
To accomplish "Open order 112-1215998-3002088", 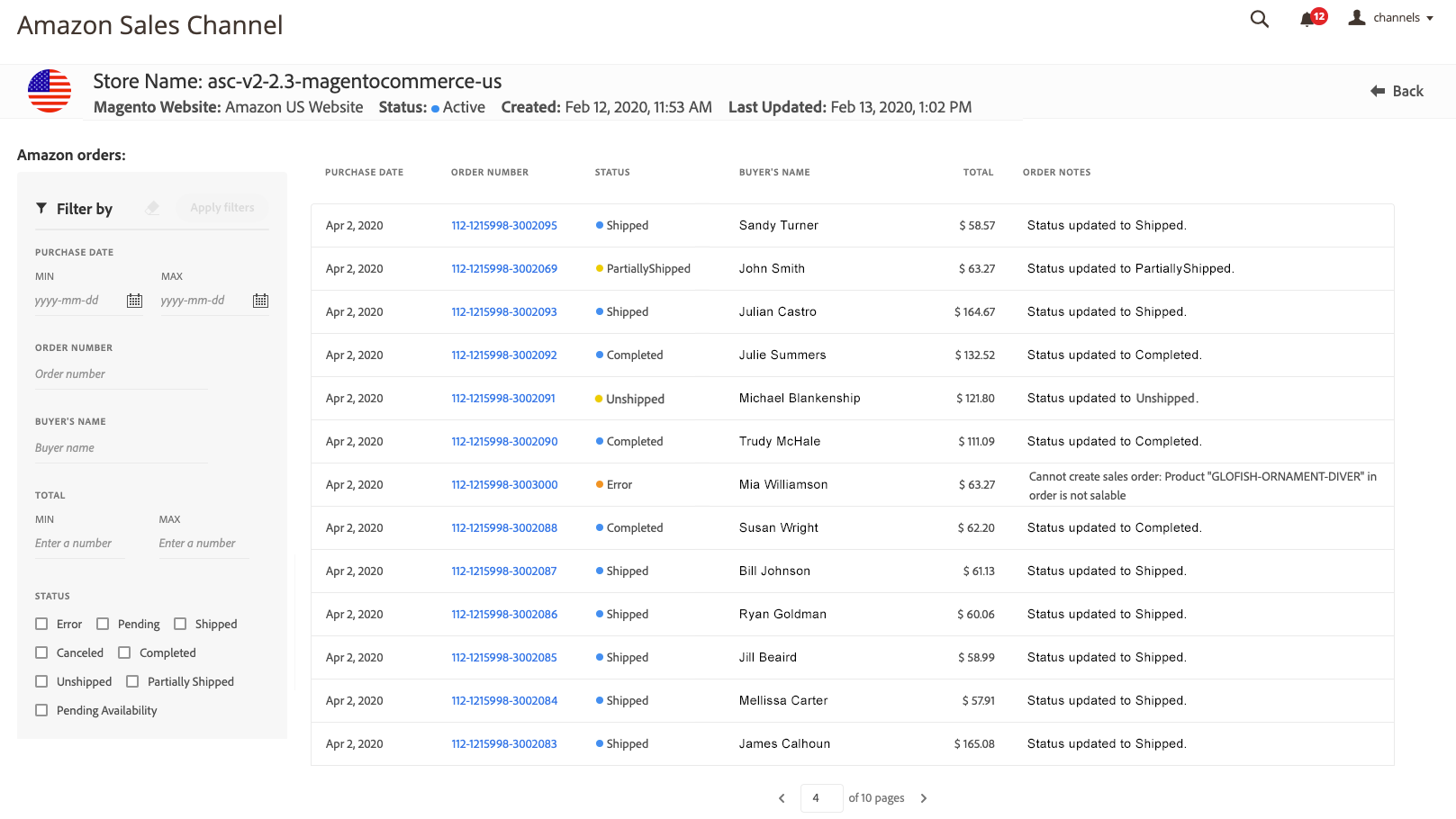I will click(504, 528).
